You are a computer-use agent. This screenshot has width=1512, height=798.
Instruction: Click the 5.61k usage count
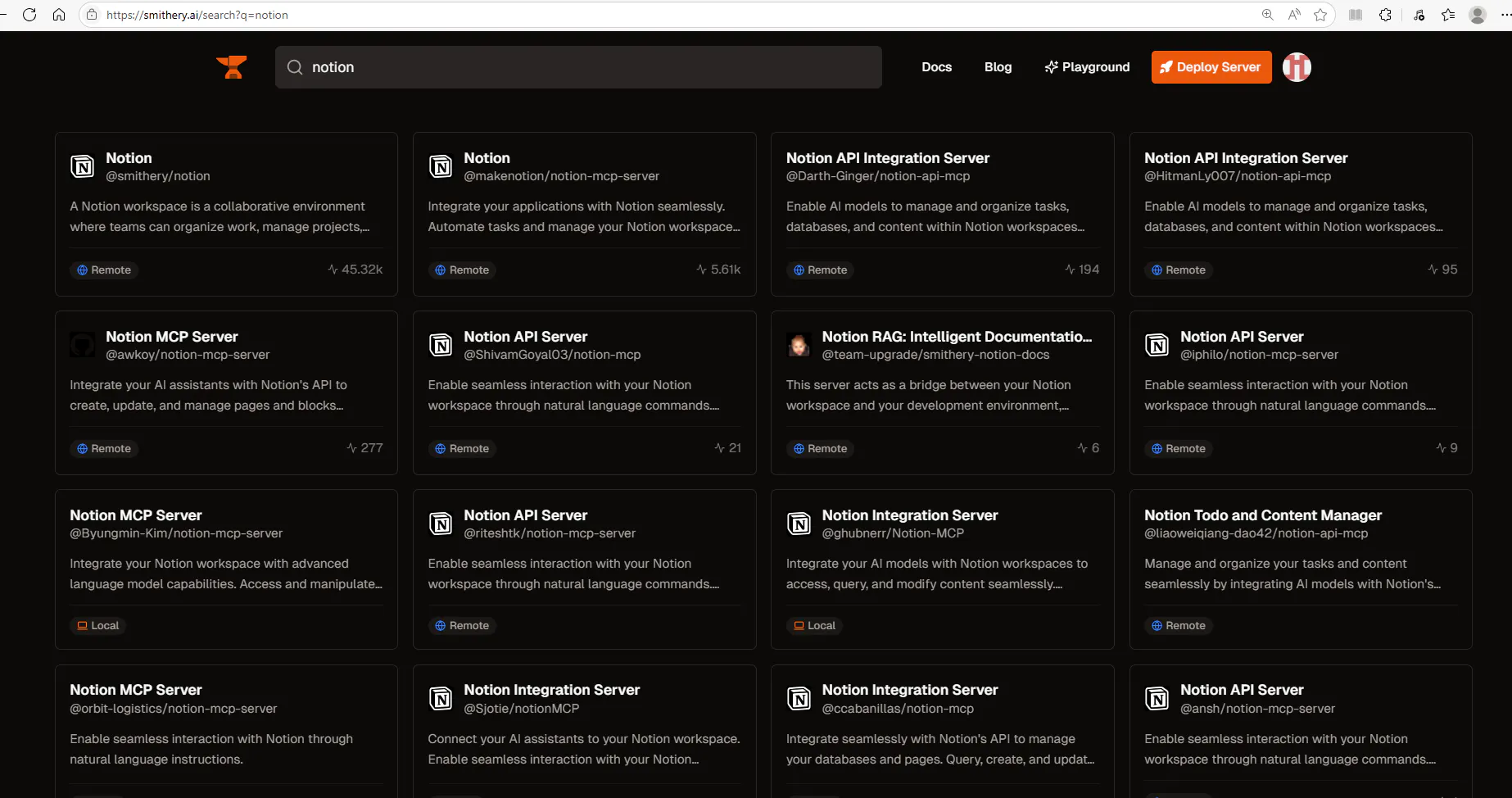[718, 270]
